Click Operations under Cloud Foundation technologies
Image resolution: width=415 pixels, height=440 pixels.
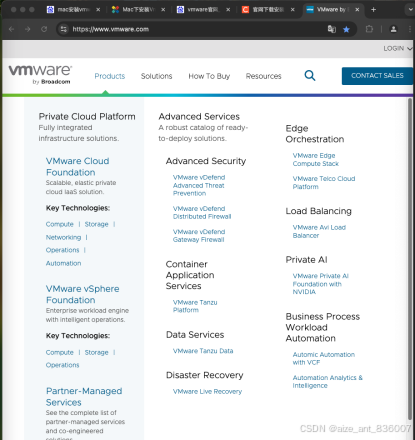[62, 250]
